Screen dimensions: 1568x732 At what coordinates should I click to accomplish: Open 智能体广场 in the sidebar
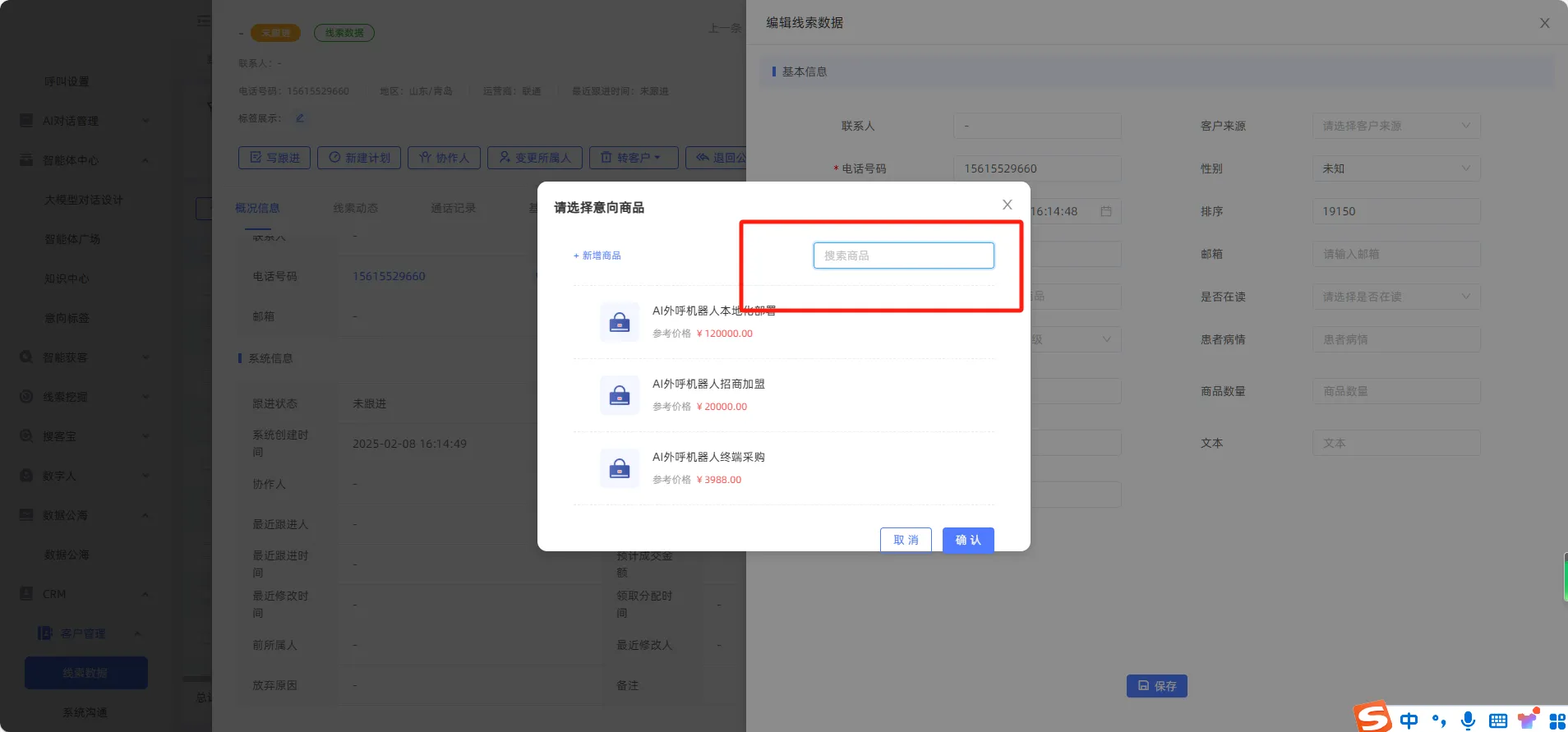click(71, 239)
